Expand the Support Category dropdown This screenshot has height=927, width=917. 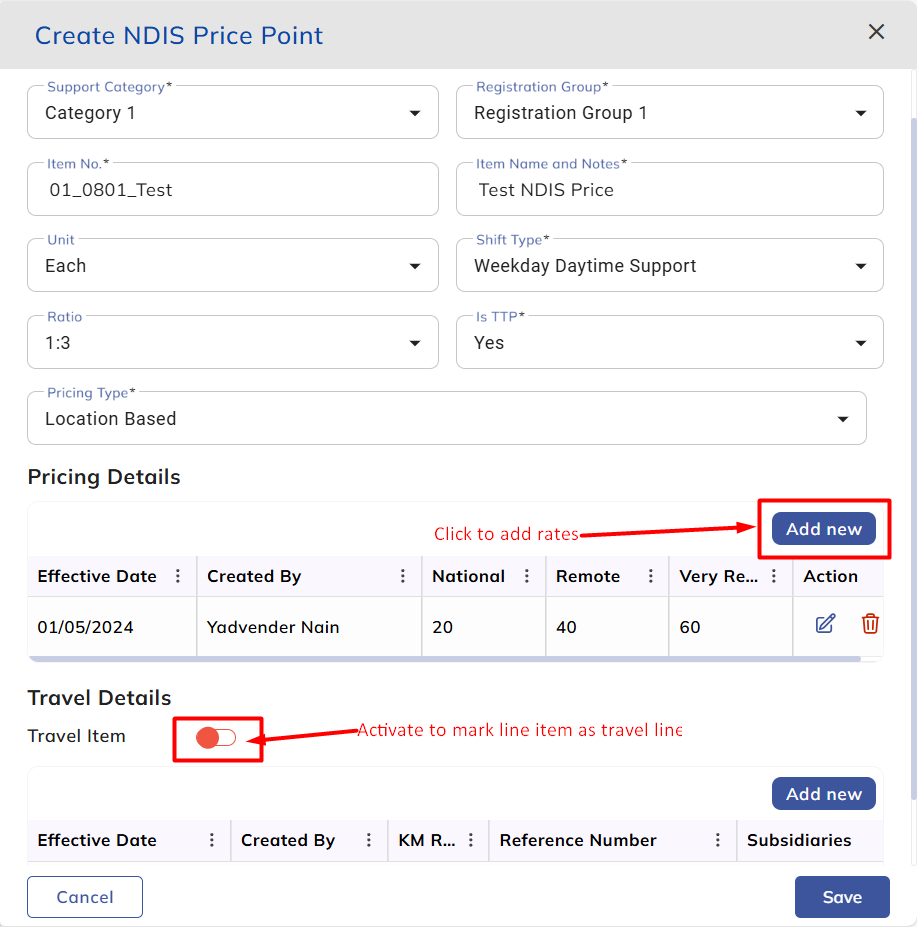232,113
